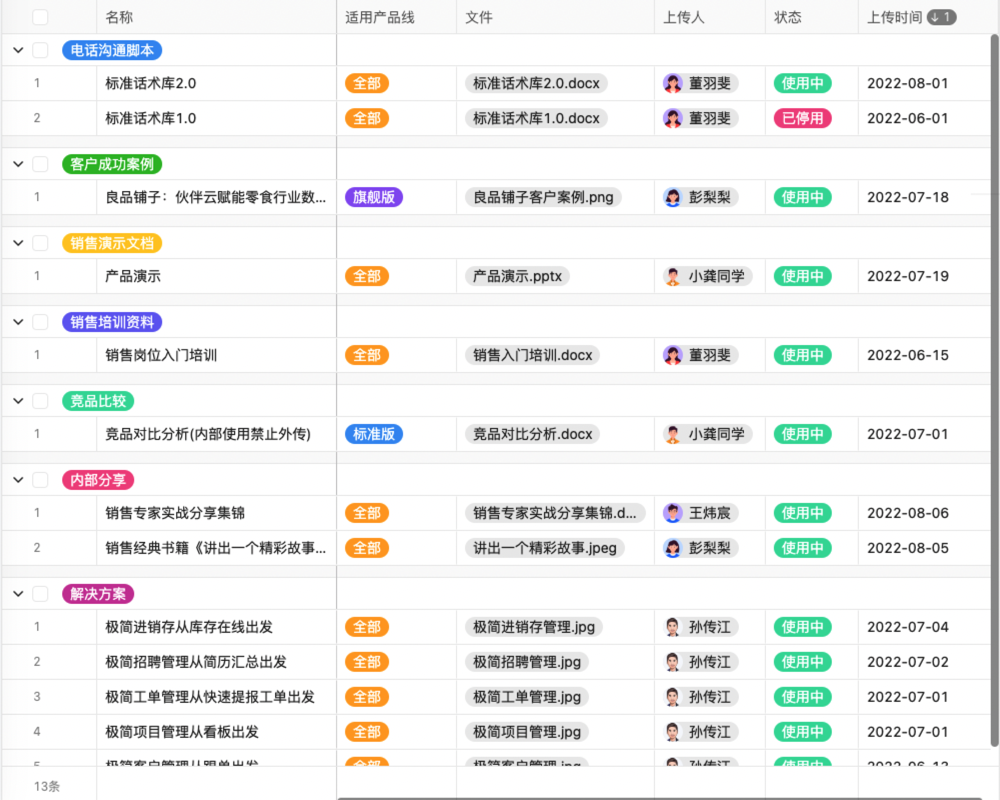
Task: Click 孙传江's avatar in 极简项目管理 row
Action: (x=673, y=731)
